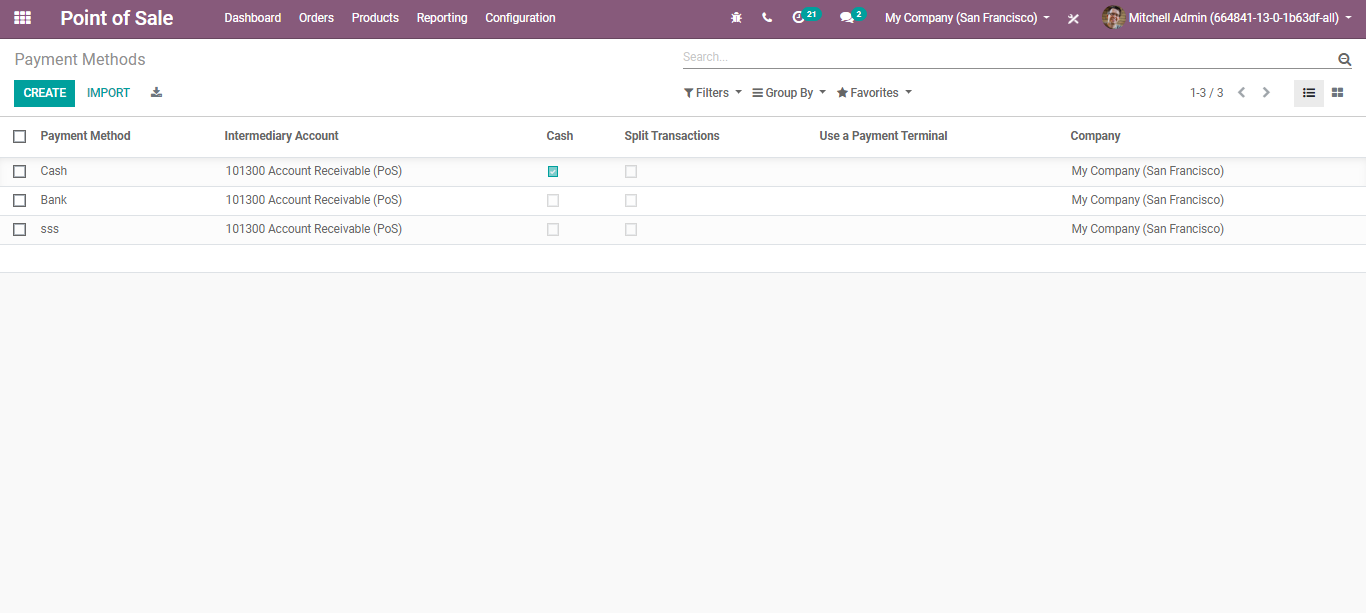This screenshot has height=613, width=1366.
Task: Toggle Cash column checkbox in Cash row
Action: pyautogui.click(x=553, y=171)
